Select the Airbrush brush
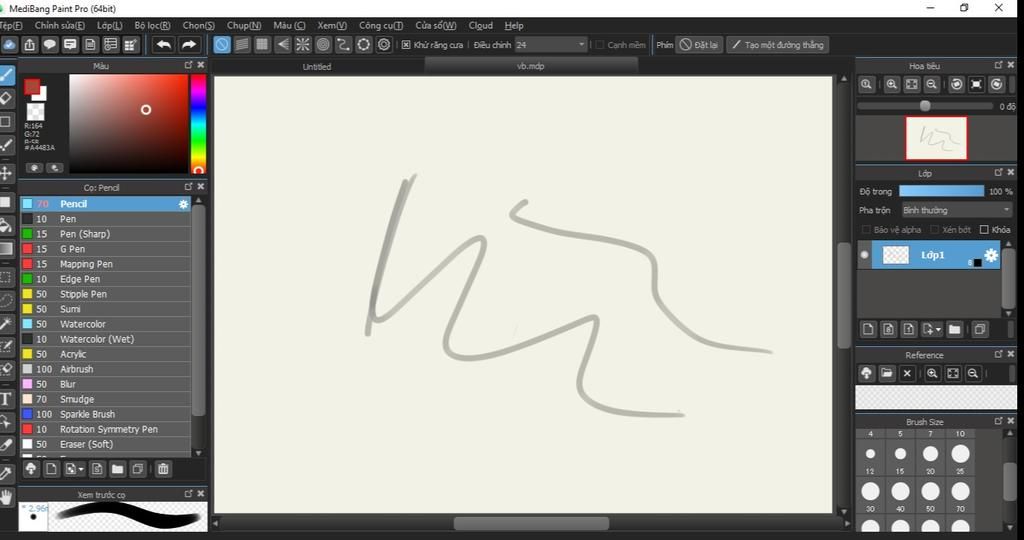The height and width of the screenshot is (540, 1024). pyautogui.click(x=106, y=369)
